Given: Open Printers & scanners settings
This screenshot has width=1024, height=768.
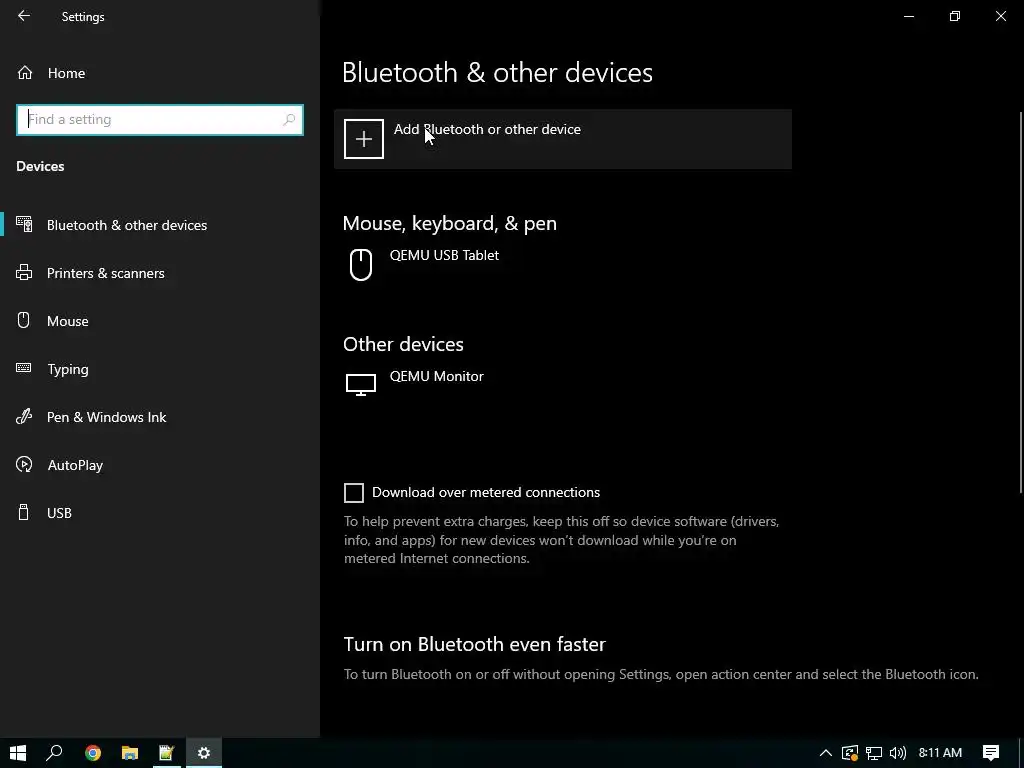Looking at the screenshot, I should (160, 273).
